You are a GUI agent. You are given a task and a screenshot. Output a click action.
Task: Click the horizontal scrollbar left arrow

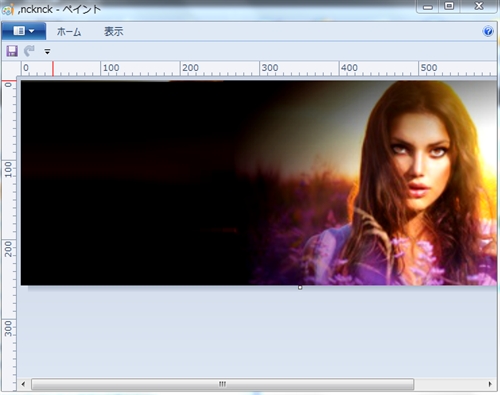tap(23, 384)
